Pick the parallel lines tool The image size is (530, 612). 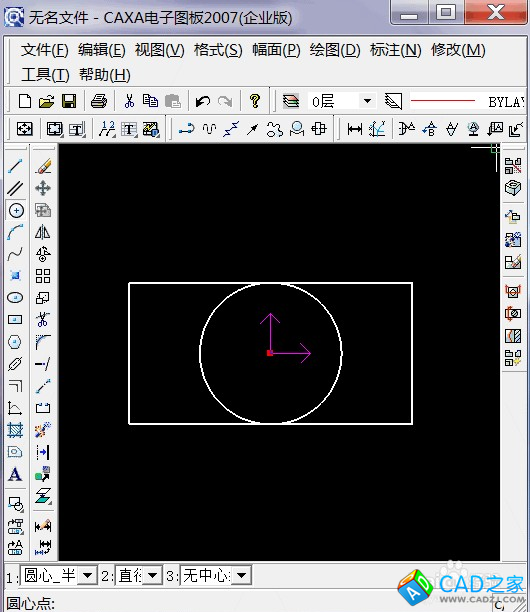(x=16, y=189)
